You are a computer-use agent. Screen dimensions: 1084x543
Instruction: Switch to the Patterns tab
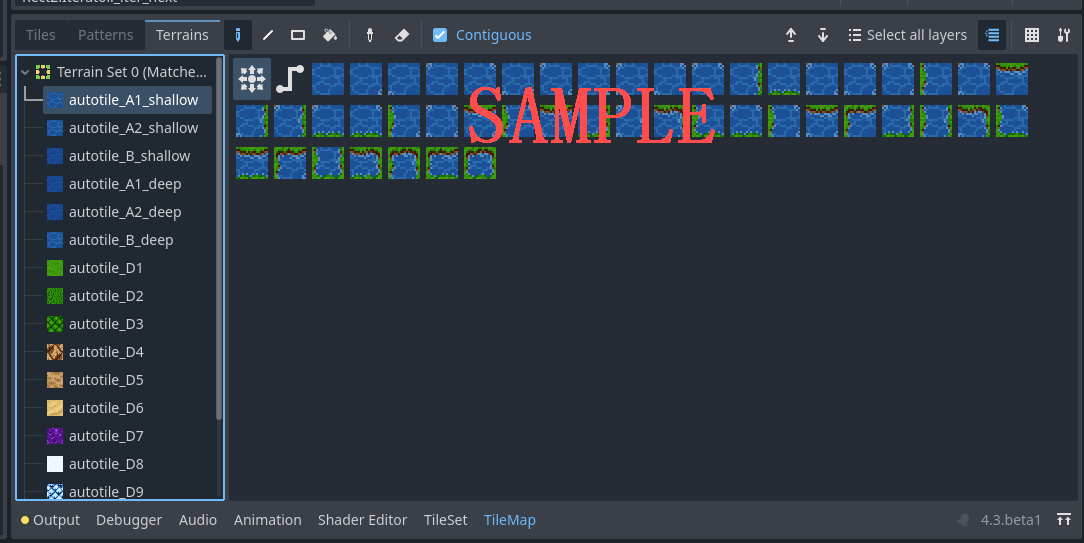105,35
